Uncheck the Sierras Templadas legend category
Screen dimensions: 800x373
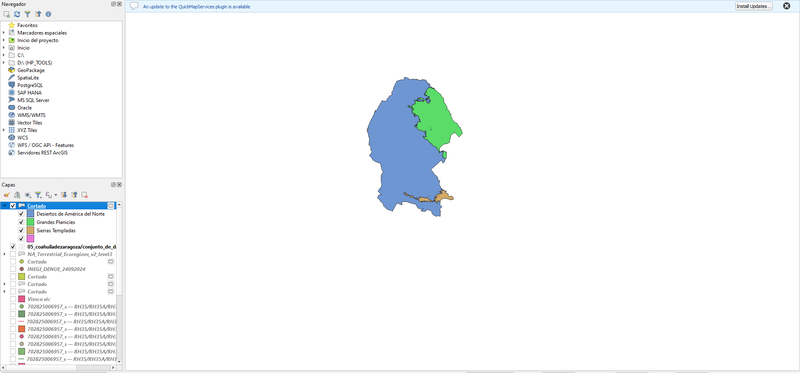click(21, 231)
